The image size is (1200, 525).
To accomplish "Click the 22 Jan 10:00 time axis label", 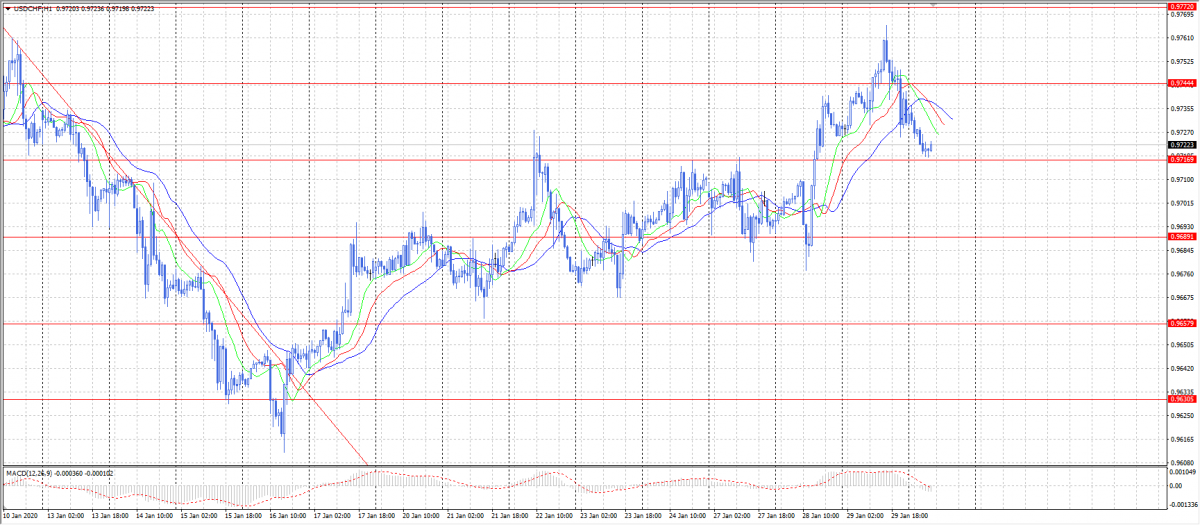I will (553, 517).
